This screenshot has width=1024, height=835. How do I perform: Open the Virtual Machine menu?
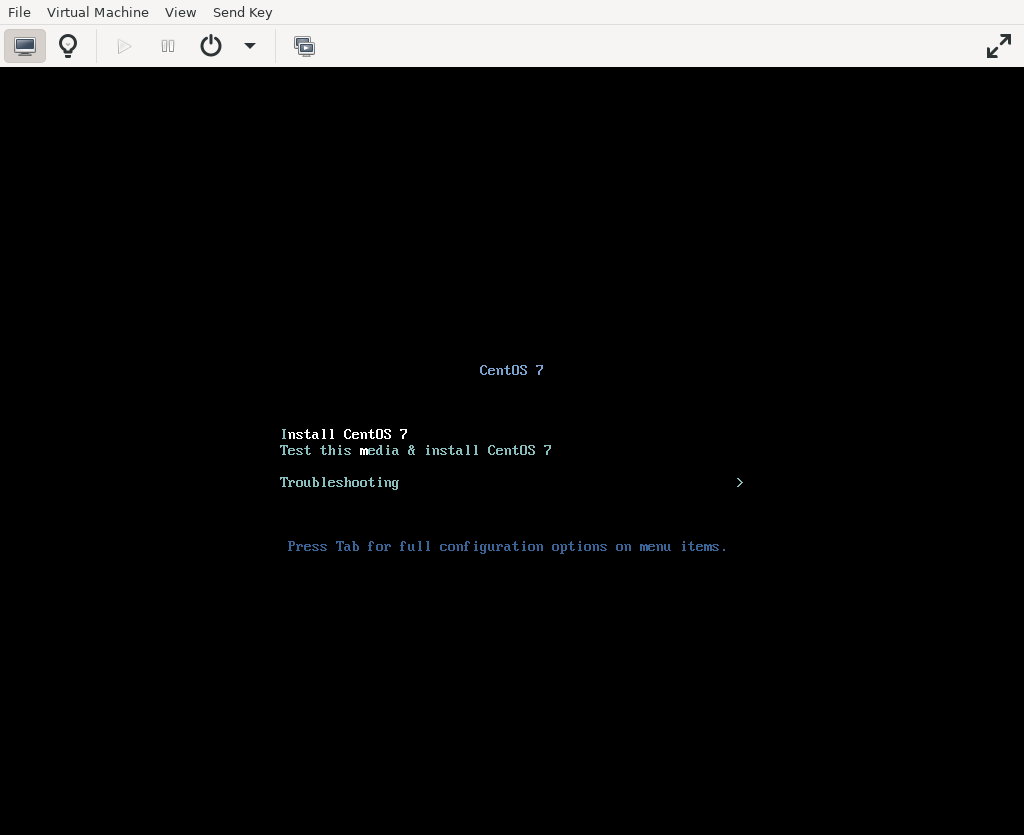pos(98,12)
